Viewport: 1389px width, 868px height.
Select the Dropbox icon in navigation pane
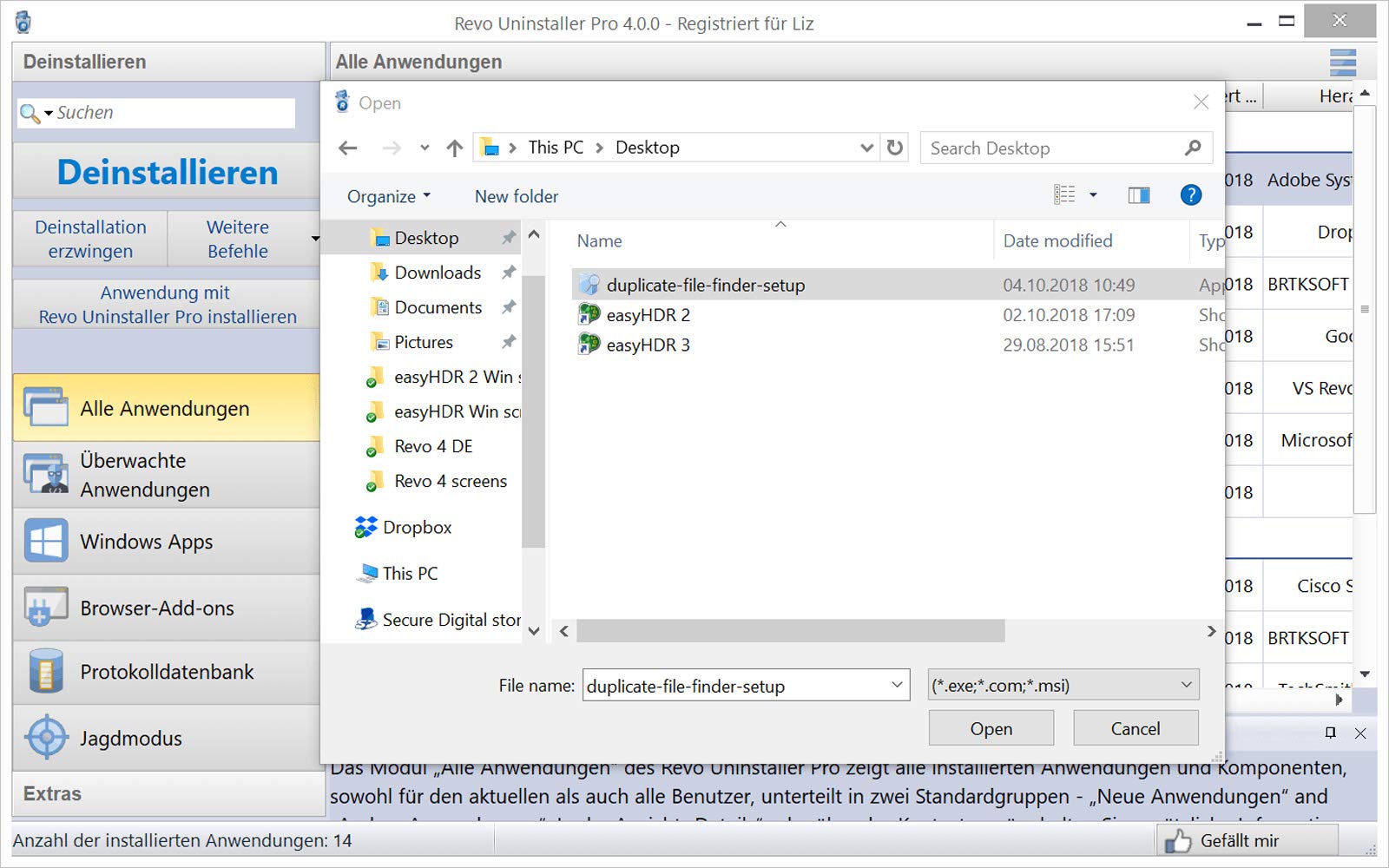click(x=366, y=527)
